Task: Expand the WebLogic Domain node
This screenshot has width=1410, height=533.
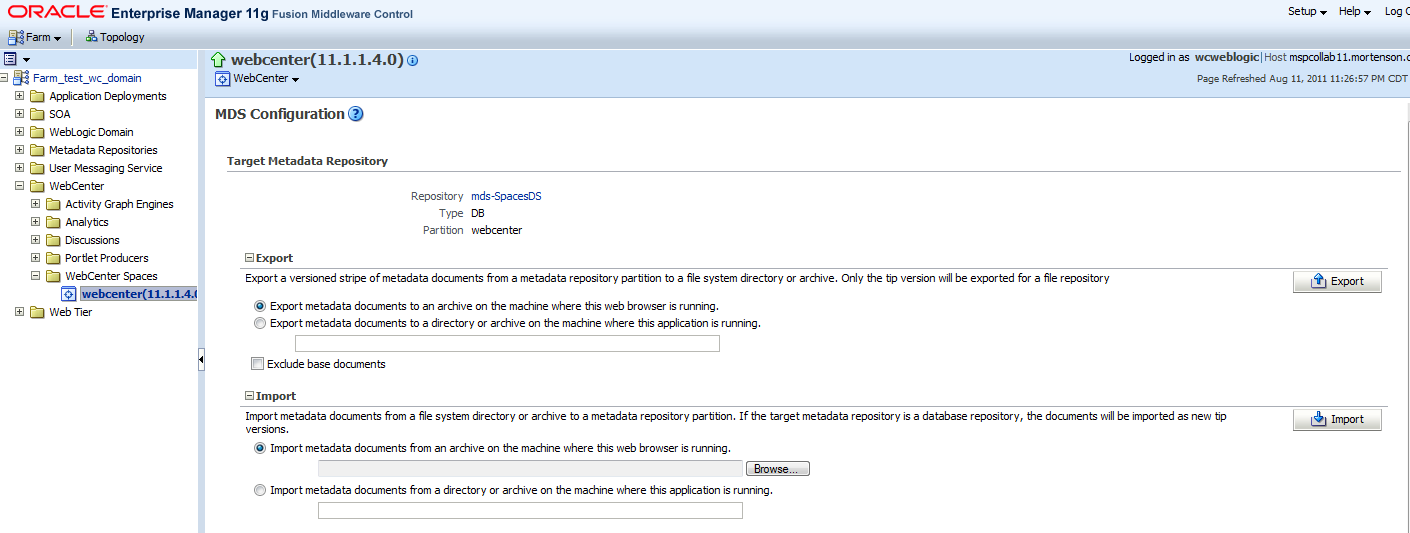Action: coord(19,132)
